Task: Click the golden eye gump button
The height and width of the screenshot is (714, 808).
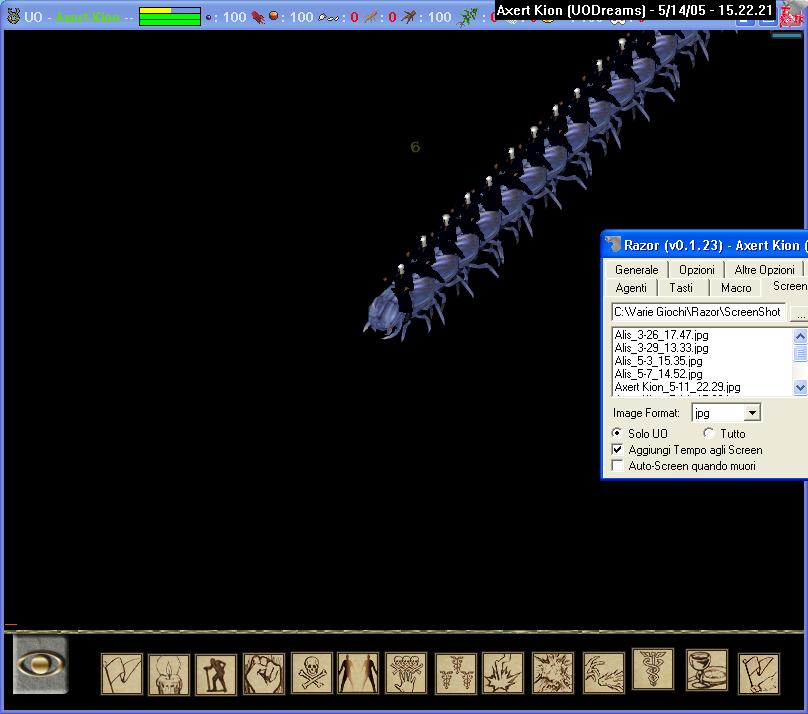Action: 41,665
